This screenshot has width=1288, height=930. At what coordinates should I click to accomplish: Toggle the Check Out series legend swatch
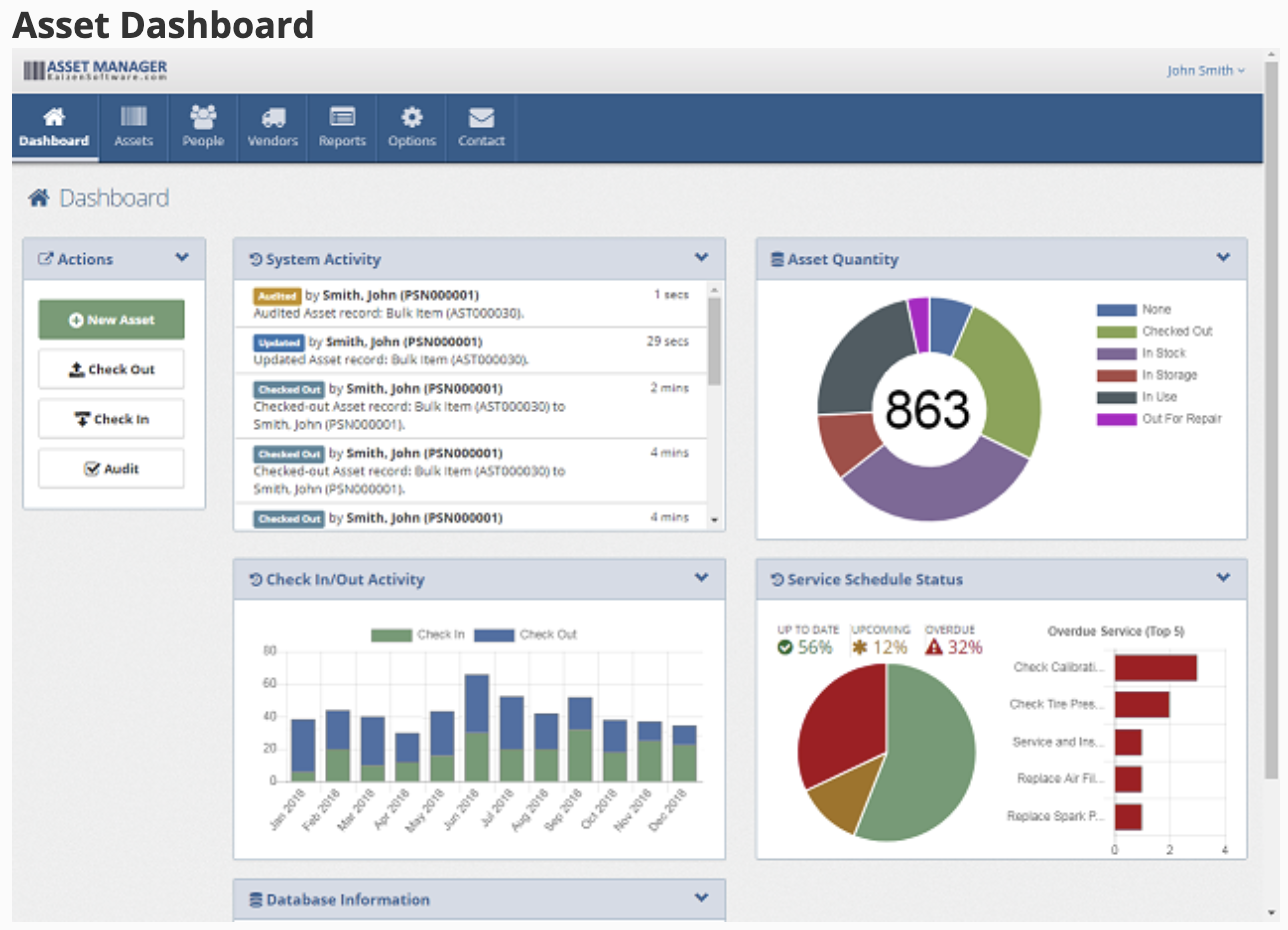494,635
